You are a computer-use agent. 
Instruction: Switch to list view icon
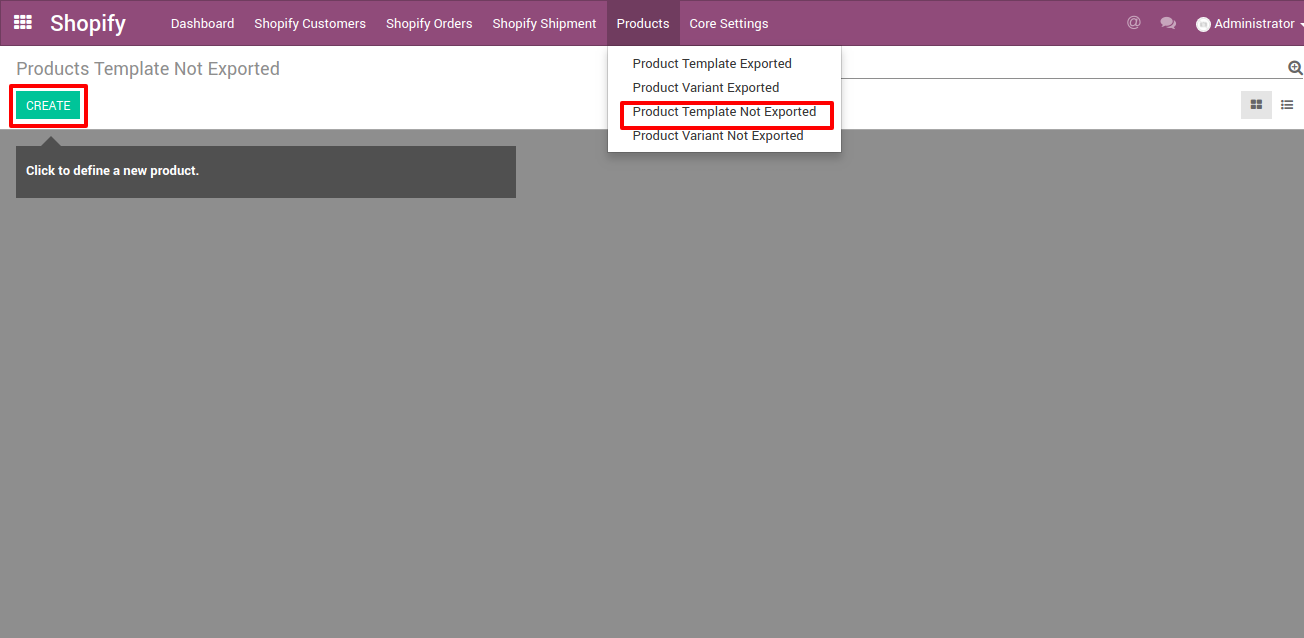click(x=1287, y=105)
